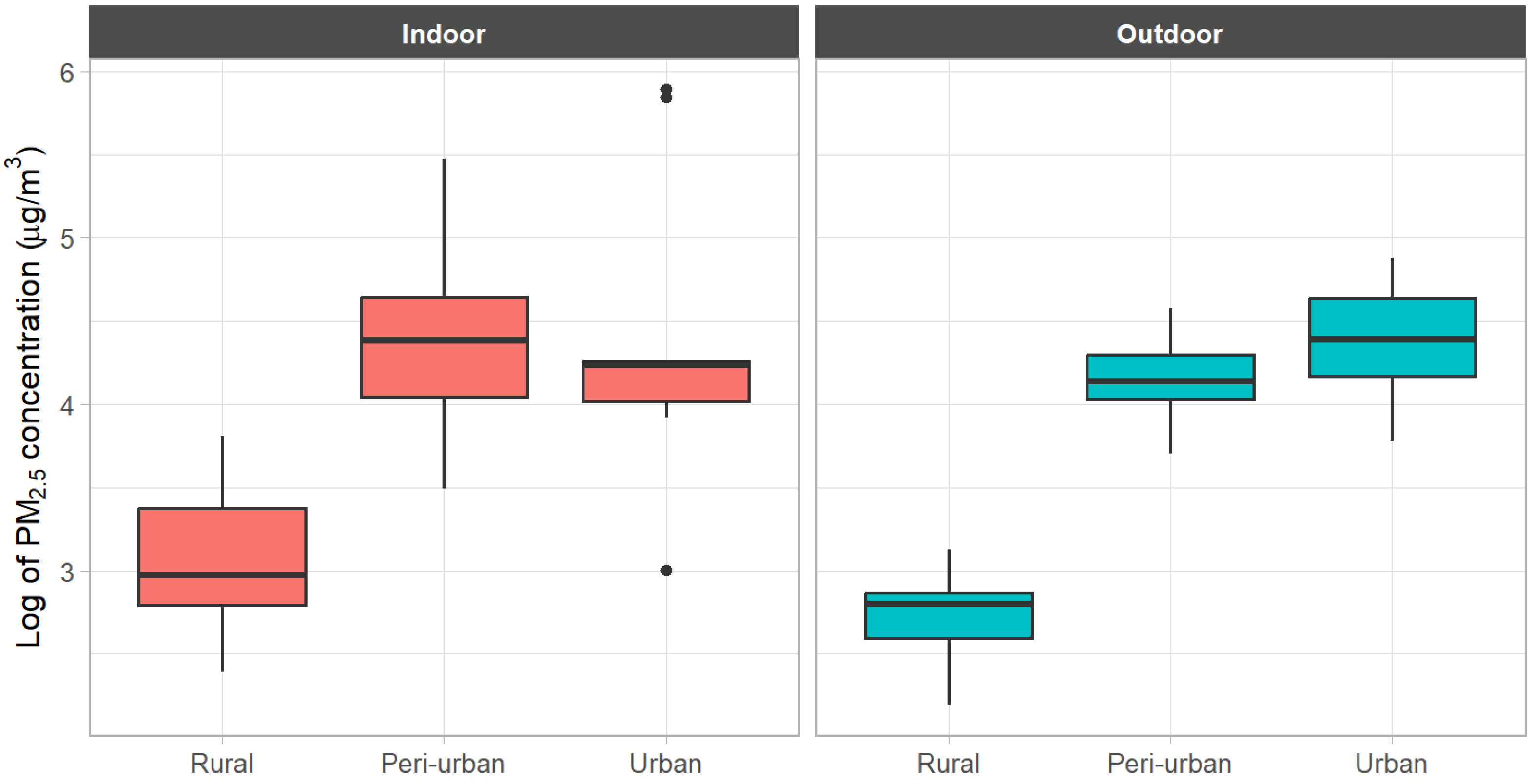The image size is (1533, 784).
Task: Click the y-axis tick label 3
Action: [67, 572]
